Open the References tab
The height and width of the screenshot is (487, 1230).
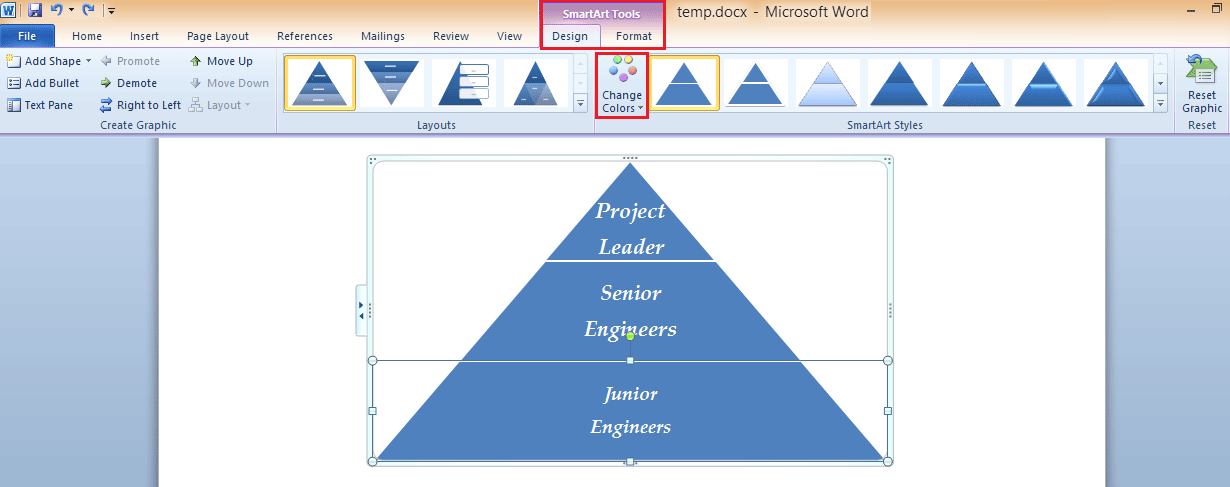pos(305,36)
